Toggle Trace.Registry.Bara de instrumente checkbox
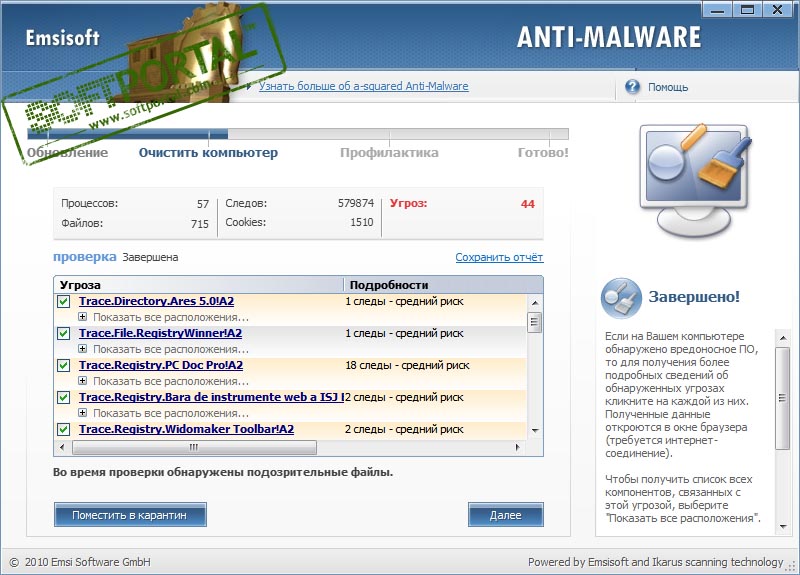 click(64, 397)
